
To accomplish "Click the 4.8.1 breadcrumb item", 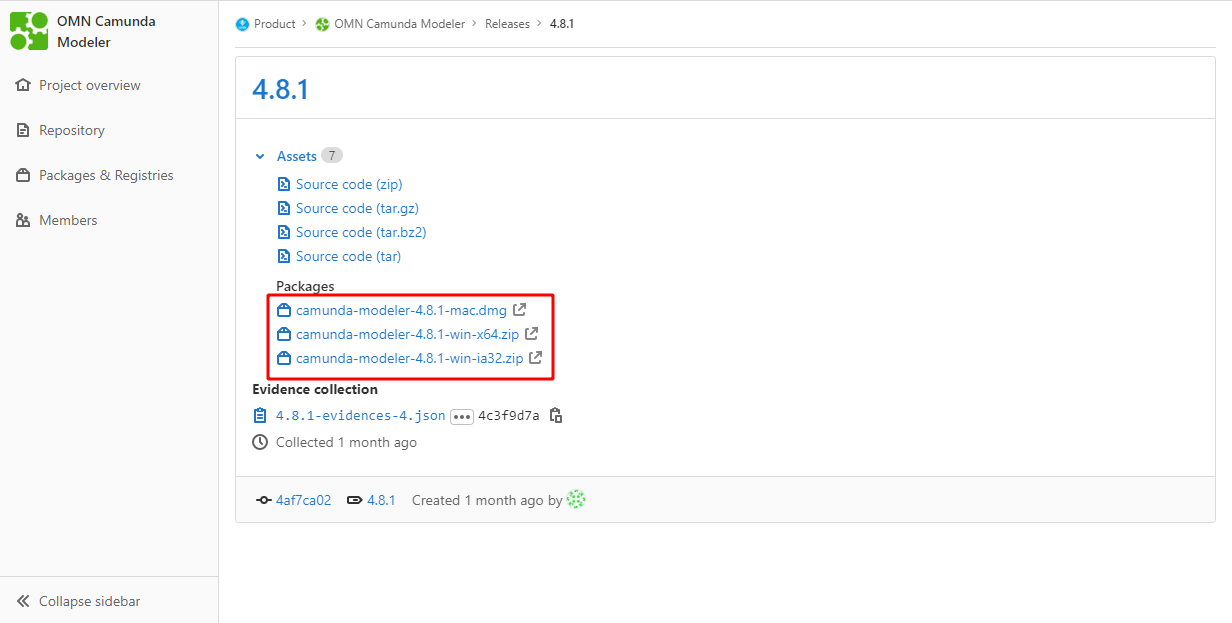I will point(562,23).
